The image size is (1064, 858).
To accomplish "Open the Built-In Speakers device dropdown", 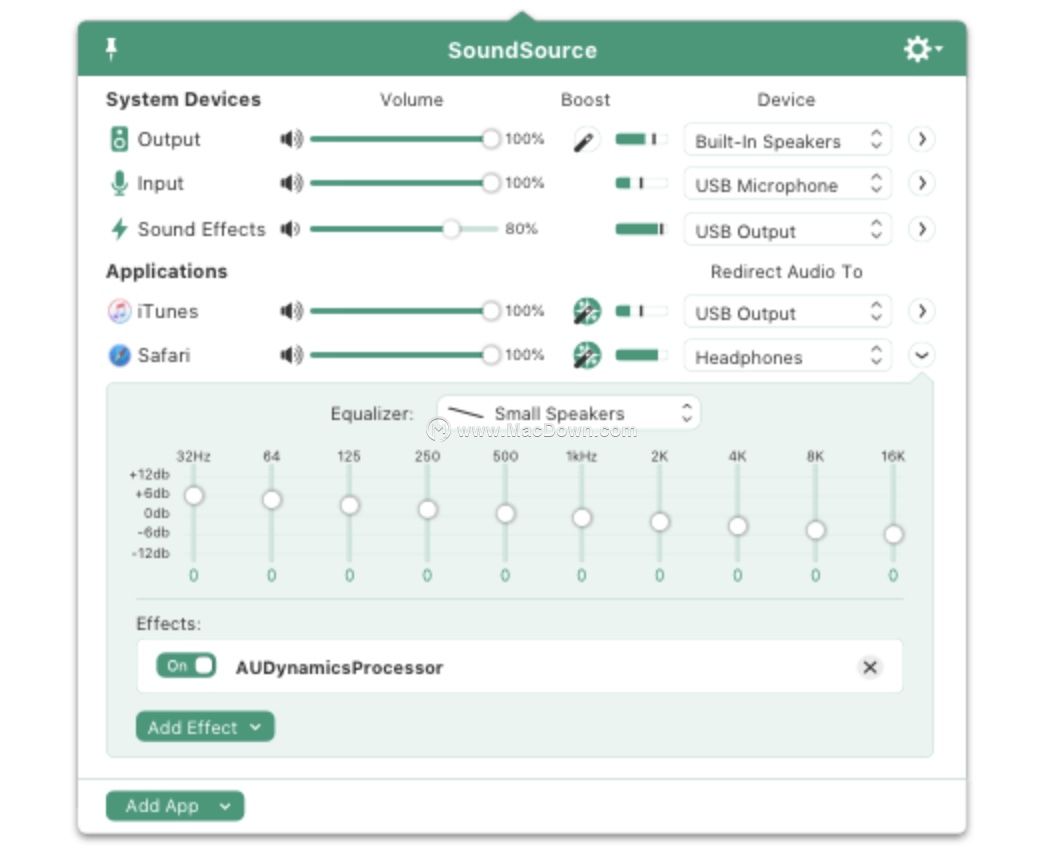I will pyautogui.click(x=787, y=141).
